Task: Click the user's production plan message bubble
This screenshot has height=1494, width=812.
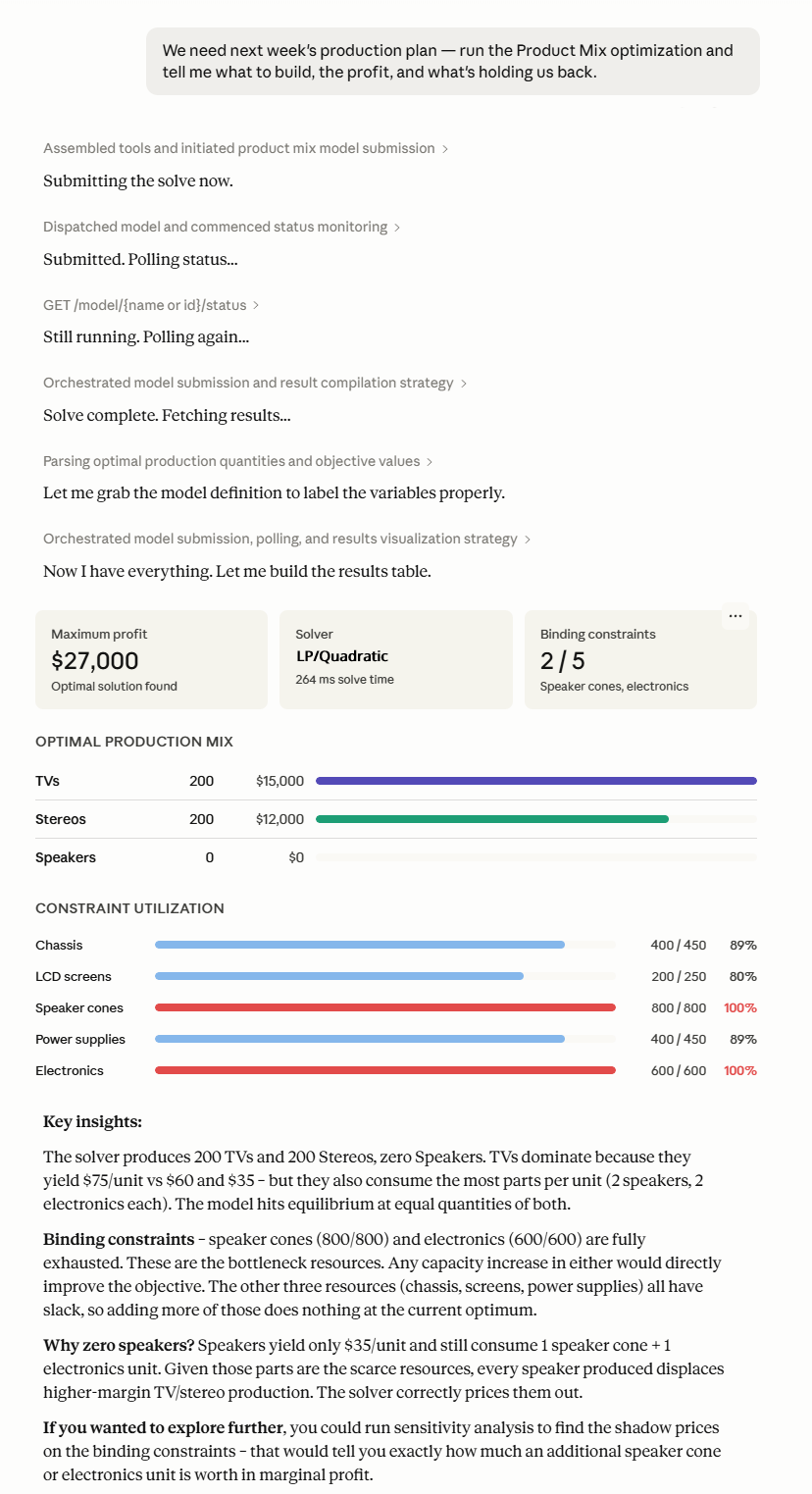Action: [x=453, y=61]
